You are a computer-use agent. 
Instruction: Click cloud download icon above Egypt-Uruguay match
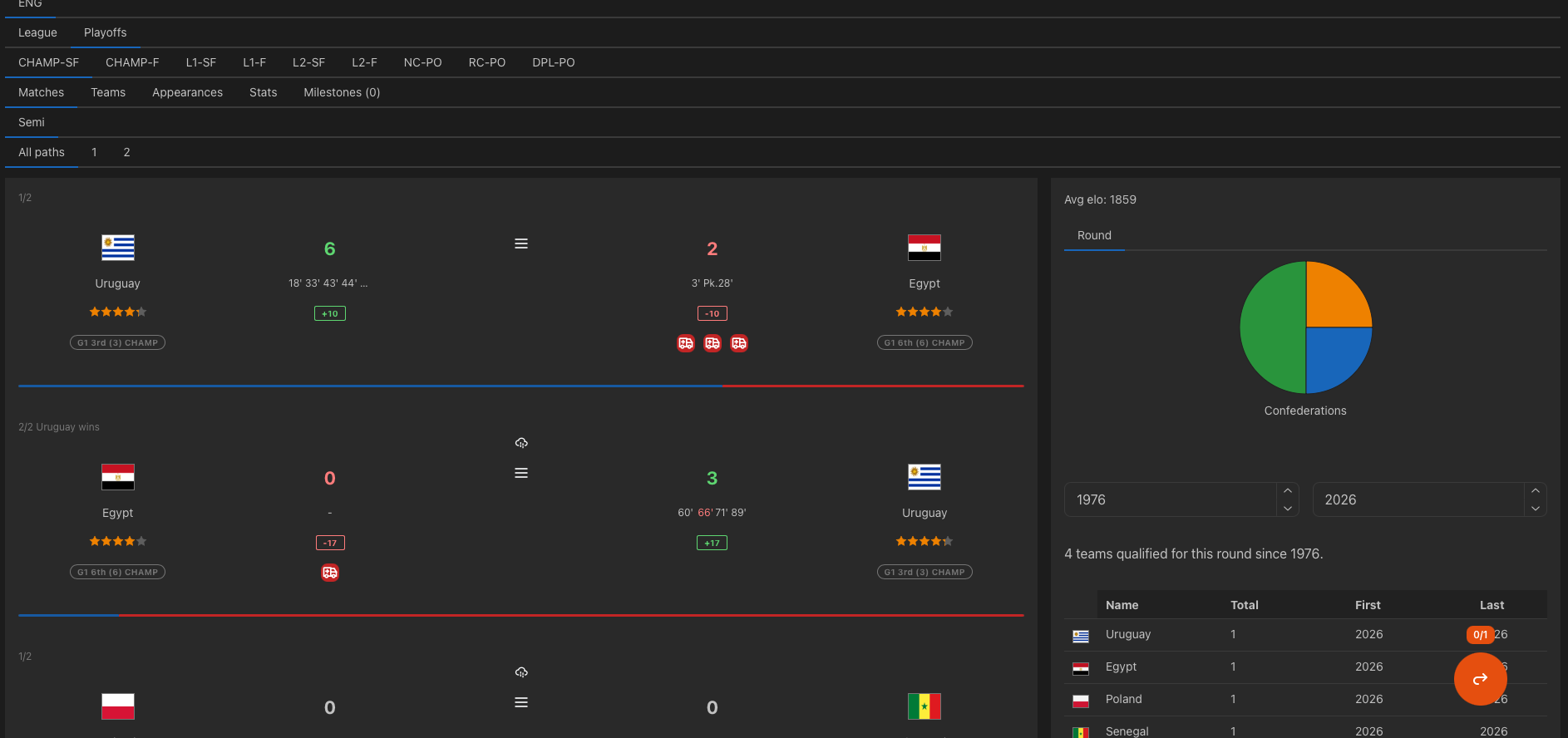pyautogui.click(x=521, y=443)
